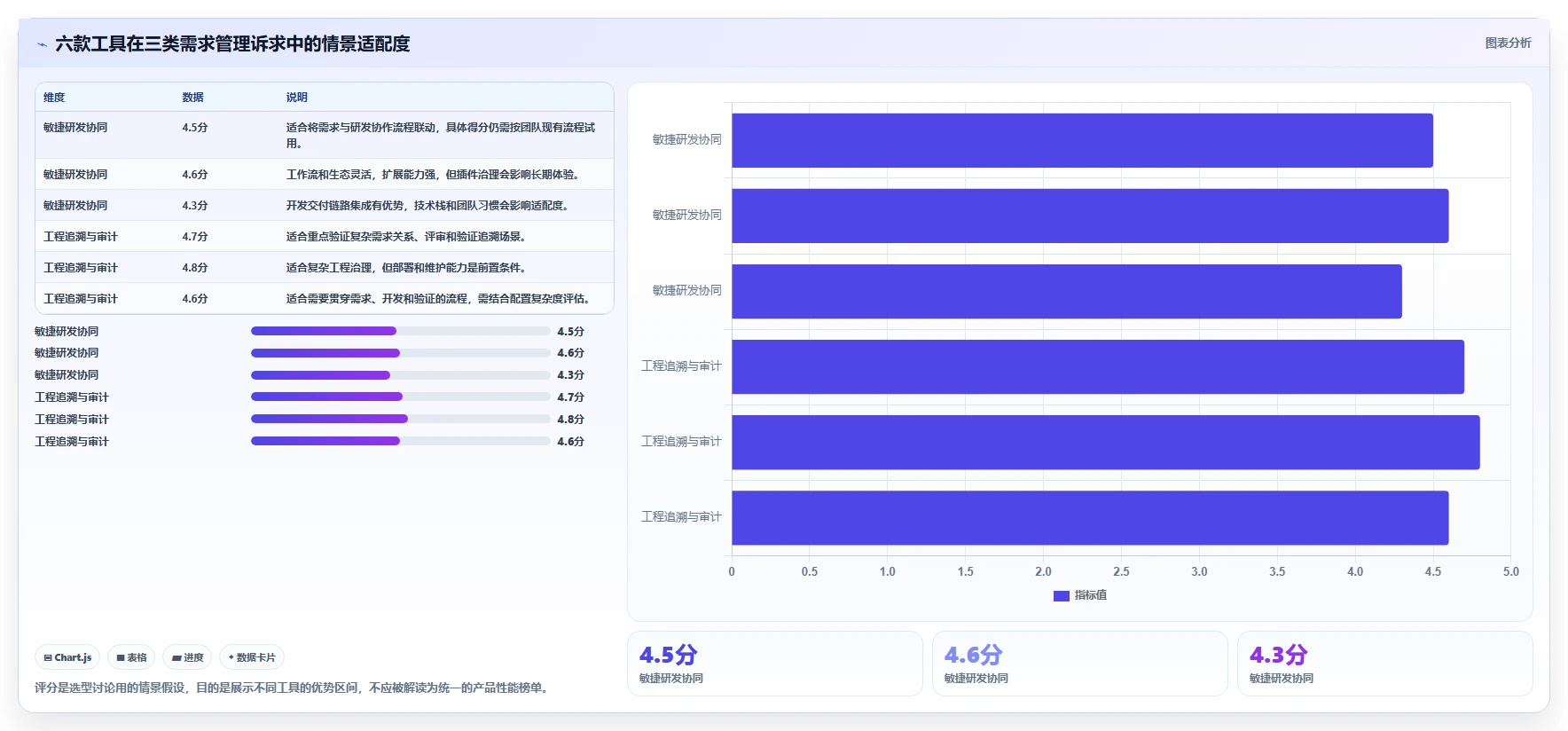Click the description 工作流和生态灵活，扩展能力强
The width and height of the screenshot is (1568, 731).
pos(435,175)
